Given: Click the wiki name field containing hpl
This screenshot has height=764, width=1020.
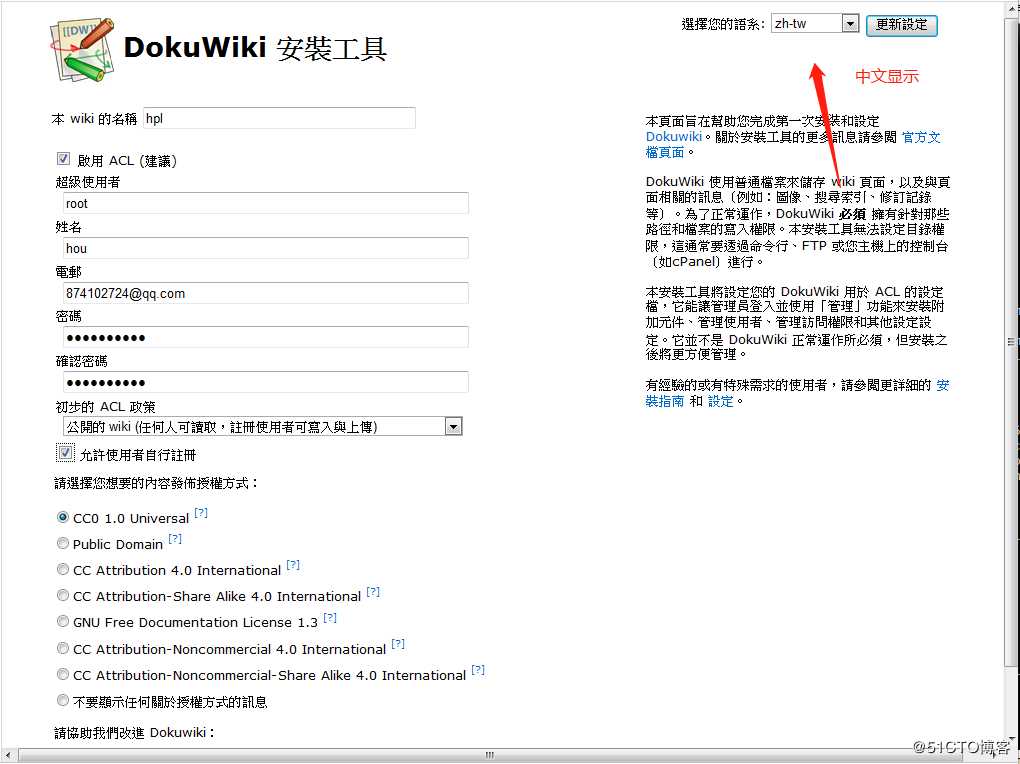Looking at the screenshot, I should [x=278, y=118].
